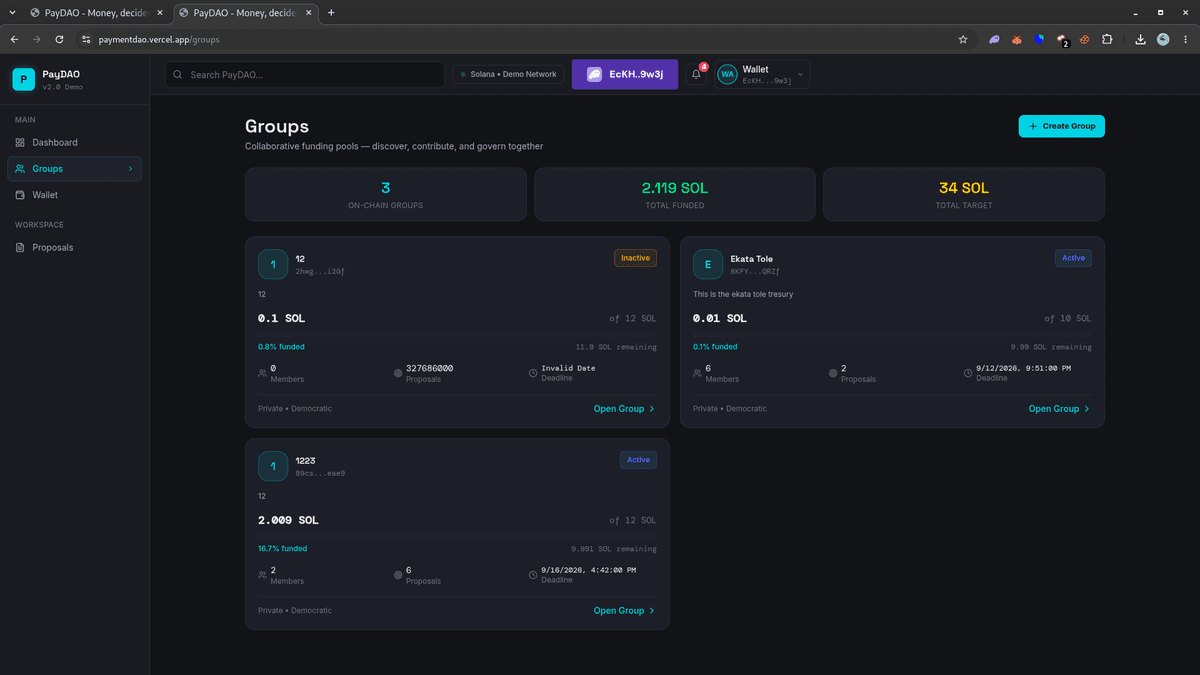Click clock icon beside 9/12/2026 deadline
This screenshot has width=1200, height=675.
point(968,373)
